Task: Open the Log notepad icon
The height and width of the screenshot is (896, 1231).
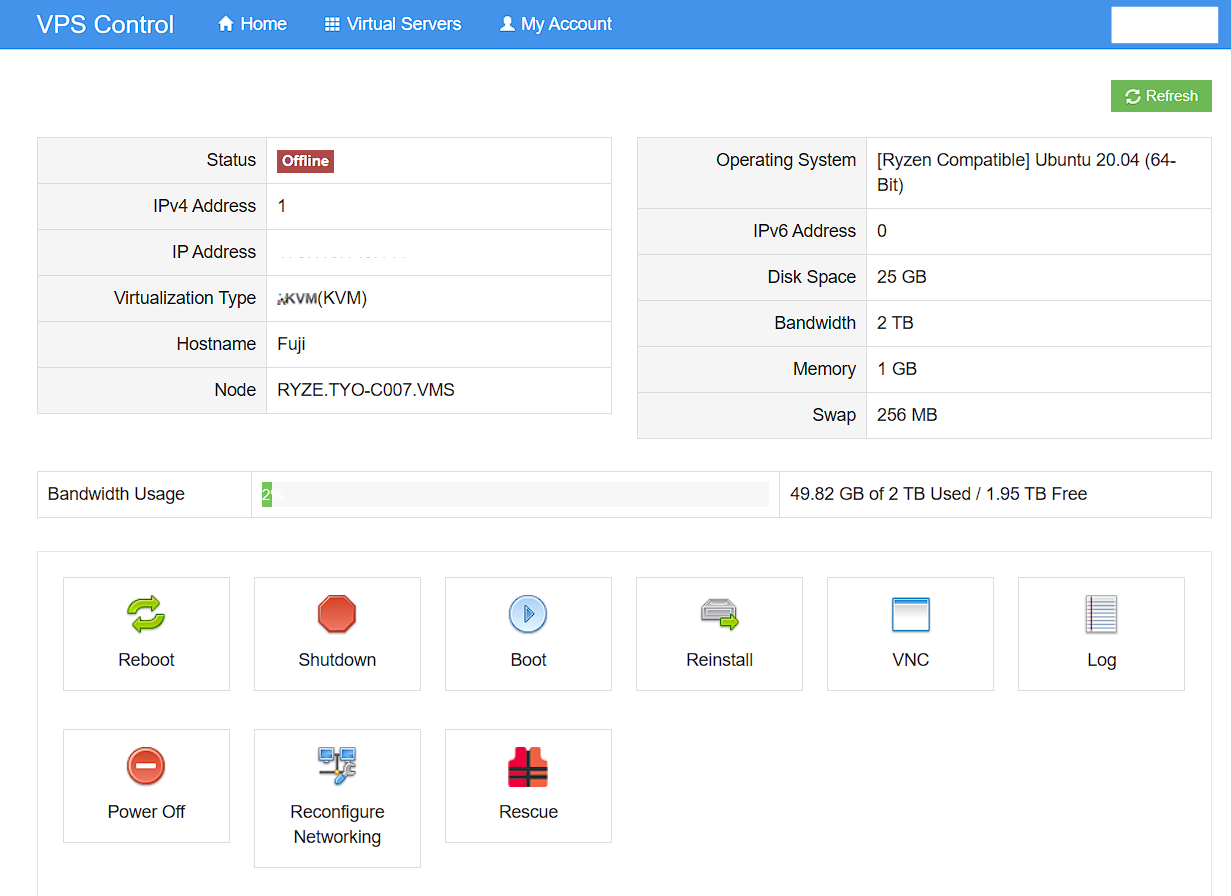Action: 1101,614
